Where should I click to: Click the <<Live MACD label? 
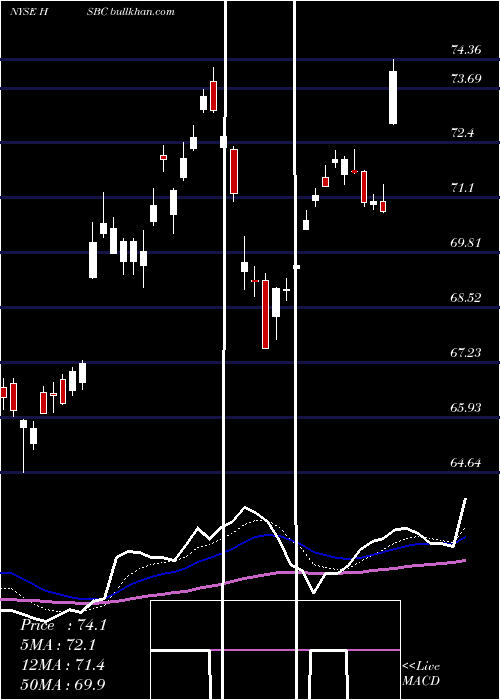point(421,674)
